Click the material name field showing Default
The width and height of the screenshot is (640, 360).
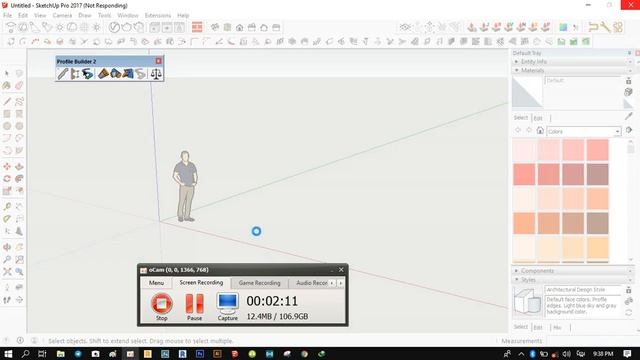(x=583, y=81)
